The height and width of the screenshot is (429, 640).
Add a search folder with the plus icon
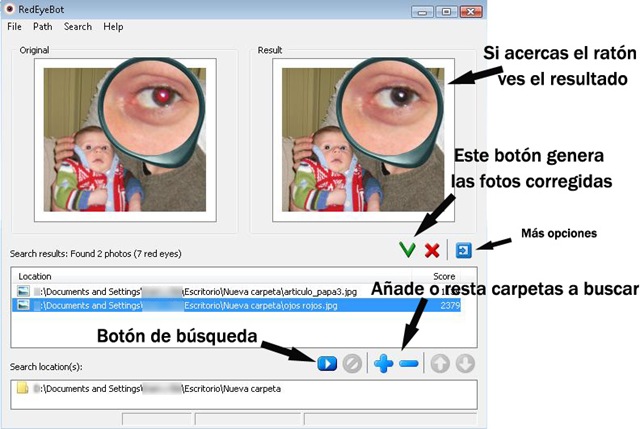[384, 363]
